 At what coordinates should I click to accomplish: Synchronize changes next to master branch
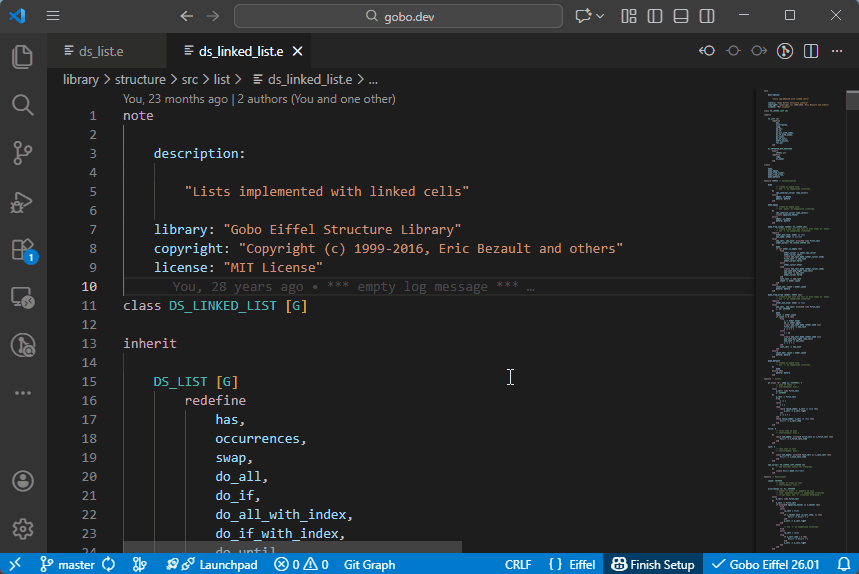click(x=108, y=564)
